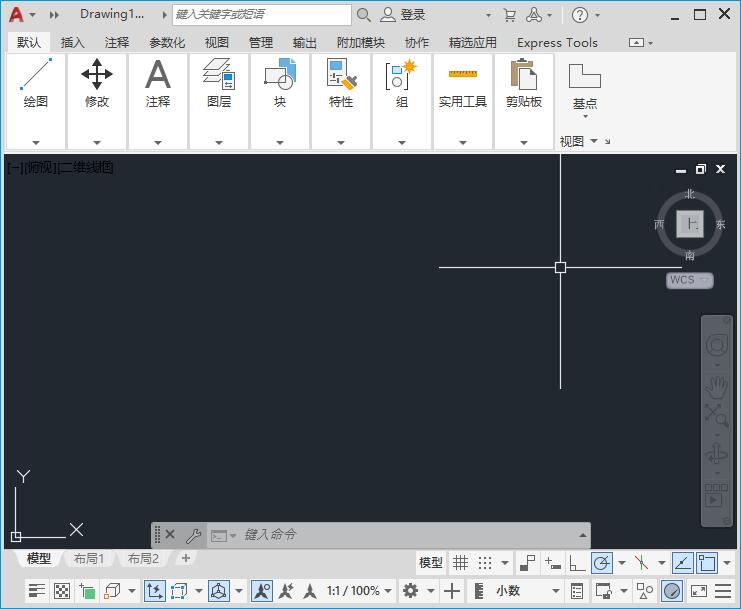Image resolution: width=741 pixels, height=609 pixels.
Task: Toggle dynamic input
Action: 552,563
